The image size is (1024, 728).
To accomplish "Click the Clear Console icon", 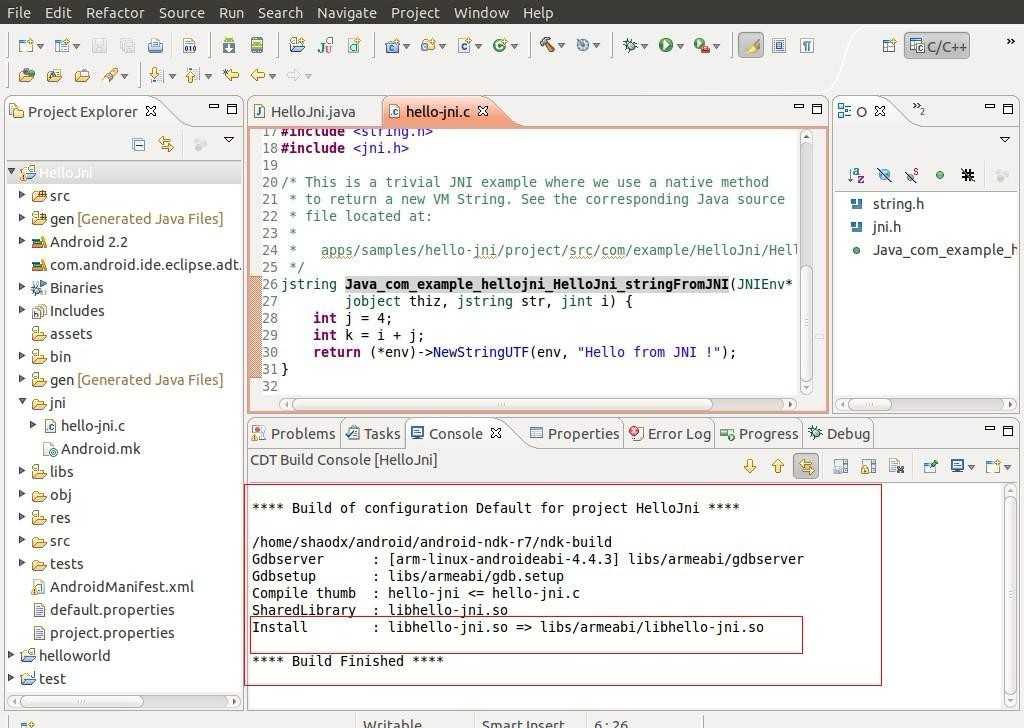I will (897, 466).
